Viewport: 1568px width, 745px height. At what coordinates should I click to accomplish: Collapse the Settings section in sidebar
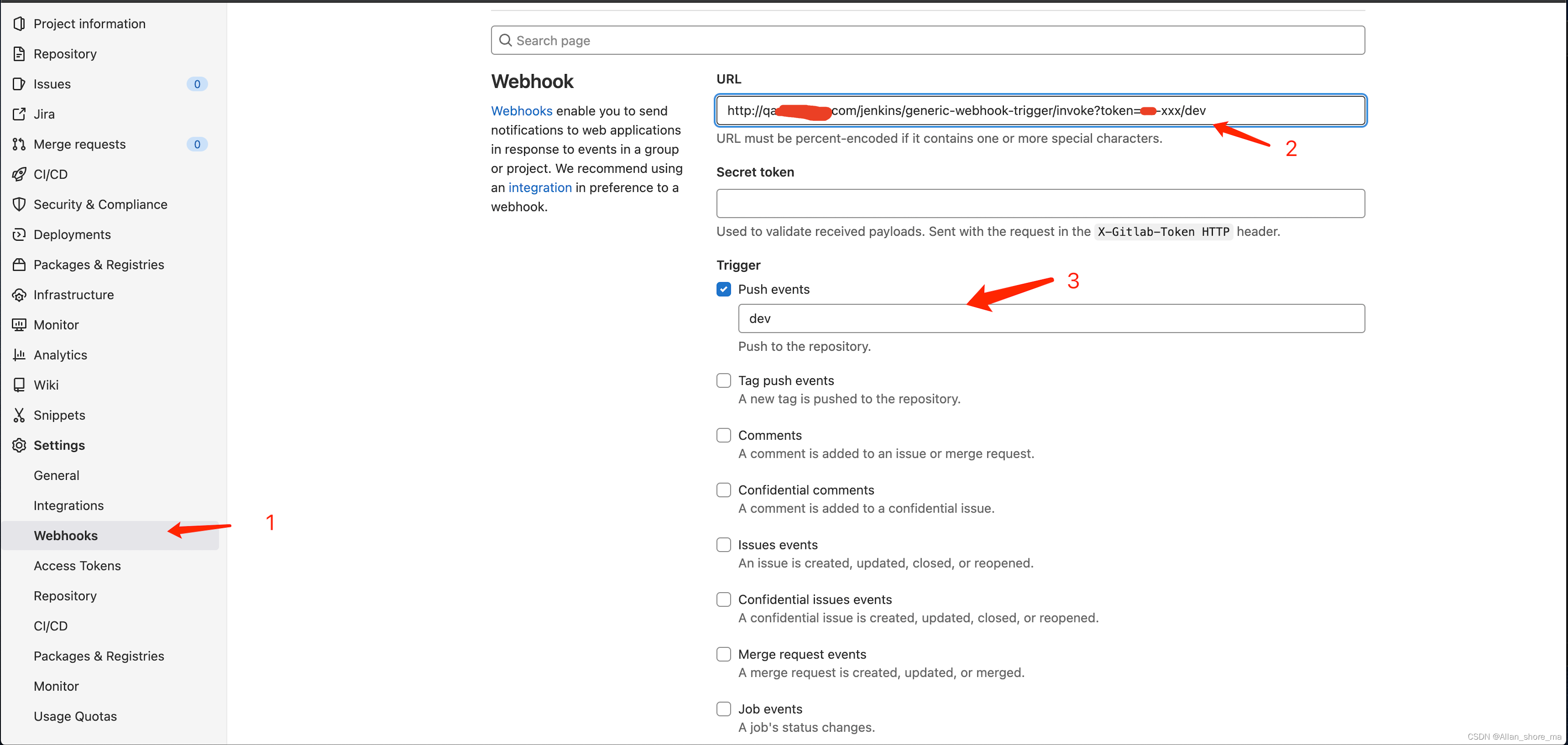pyautogui.click(x=59, y=445)
